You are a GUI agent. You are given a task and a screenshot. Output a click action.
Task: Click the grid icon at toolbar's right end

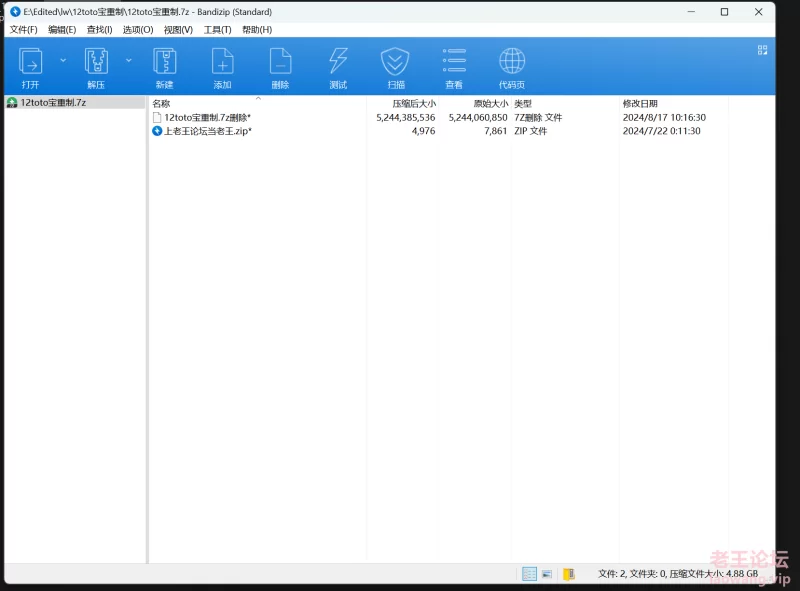762,50
